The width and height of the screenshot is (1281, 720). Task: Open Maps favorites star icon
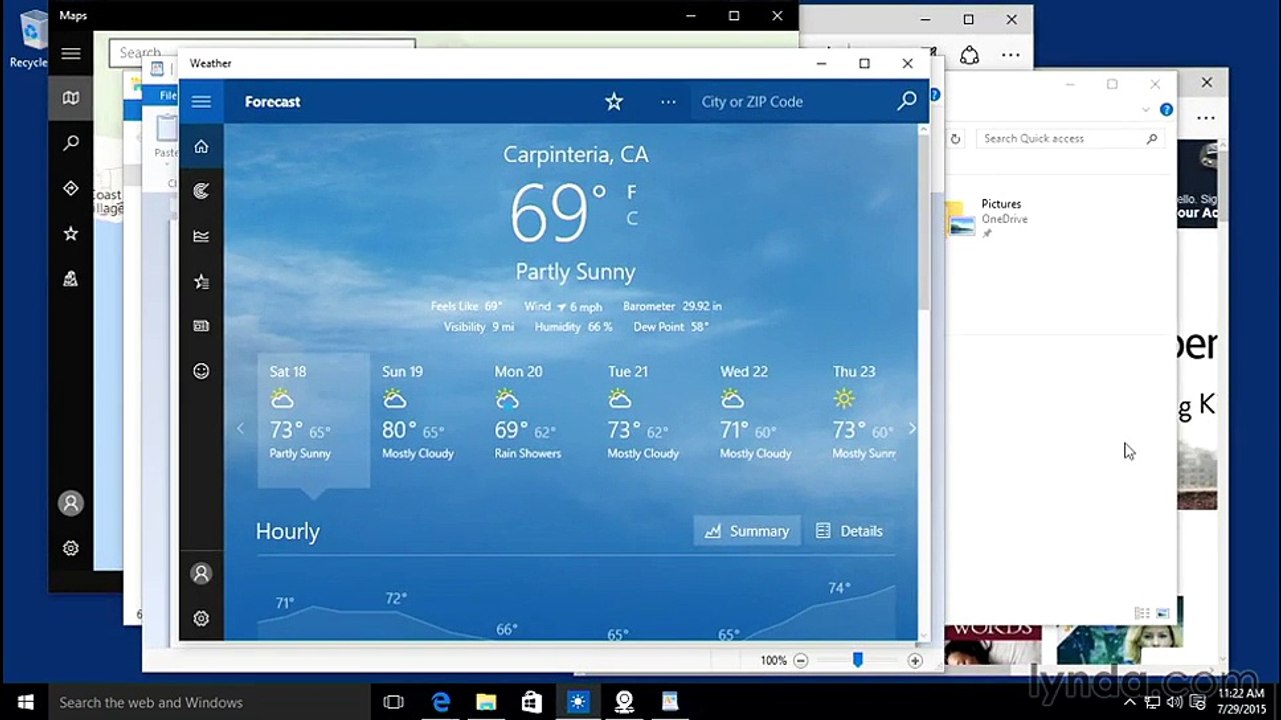(x=70, y=233)
